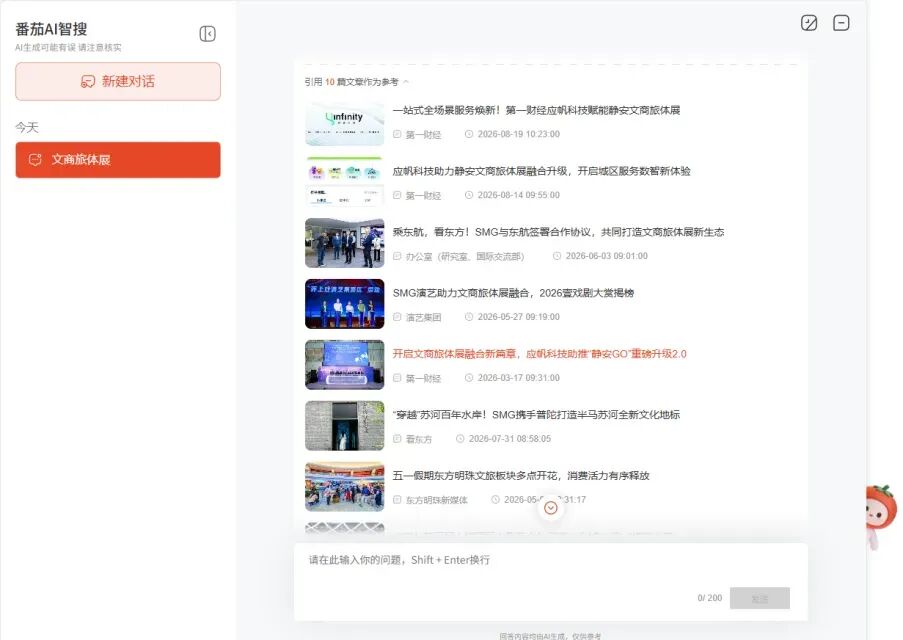Viewport: 903px width, 640px height.
Task: Click the 0/200 character counter
Action: click(710, 598)
